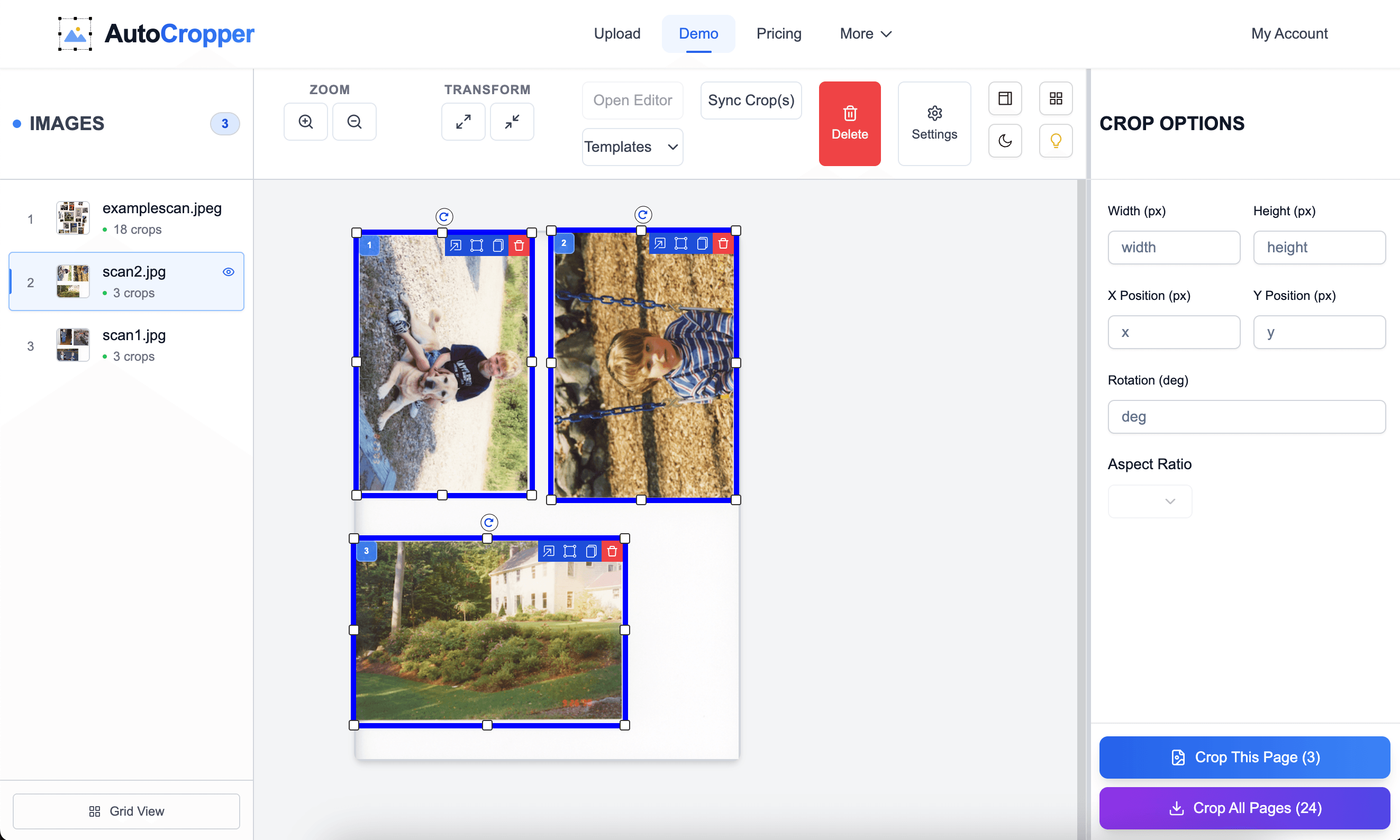The width and height of the screenshot is (1400, 840).
Task: Toggle visibility eye on scan2.jpg
Action: pyautogui.click(x=229, y=272)
